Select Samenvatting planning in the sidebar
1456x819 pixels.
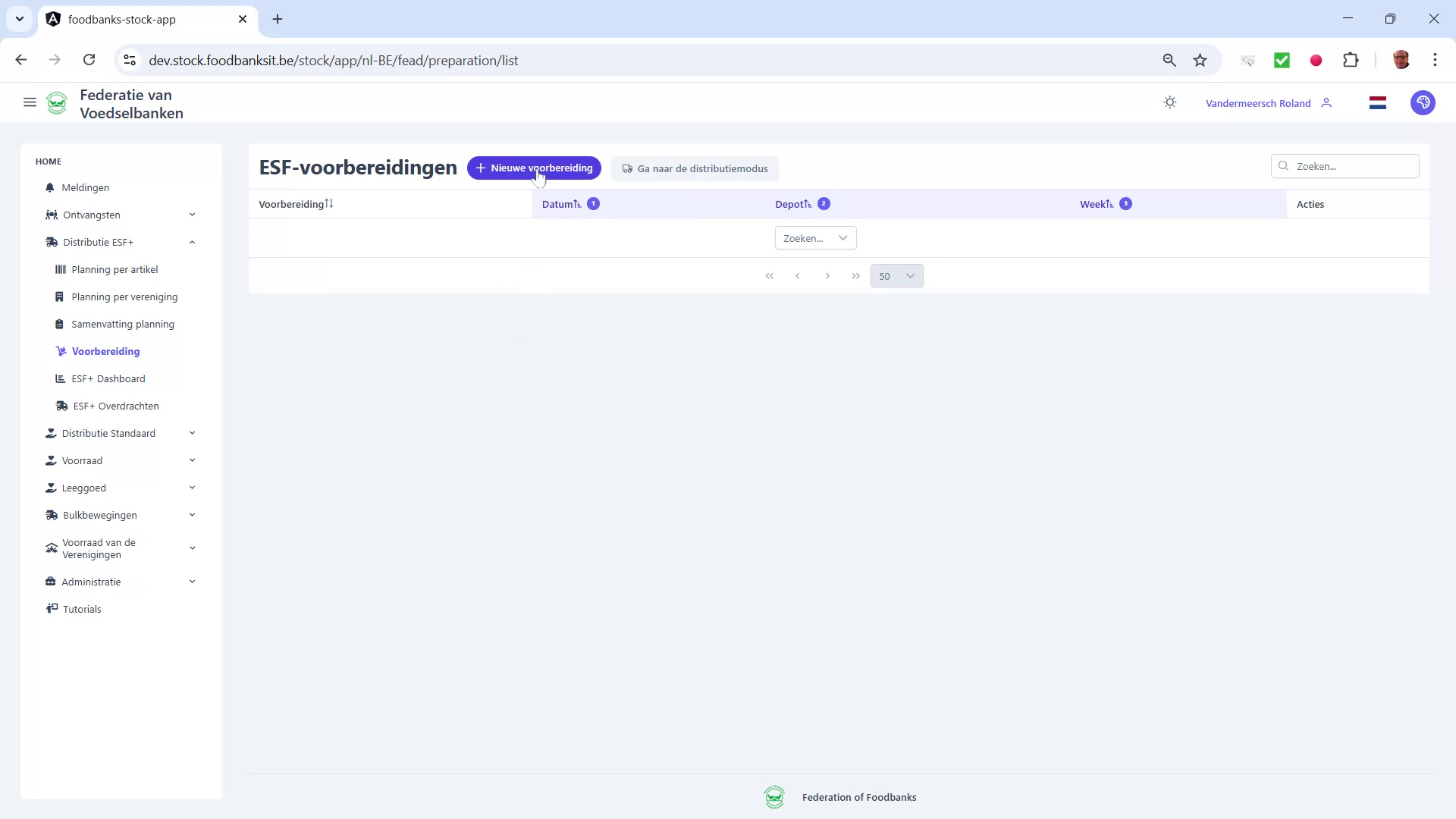pos(123,324)
